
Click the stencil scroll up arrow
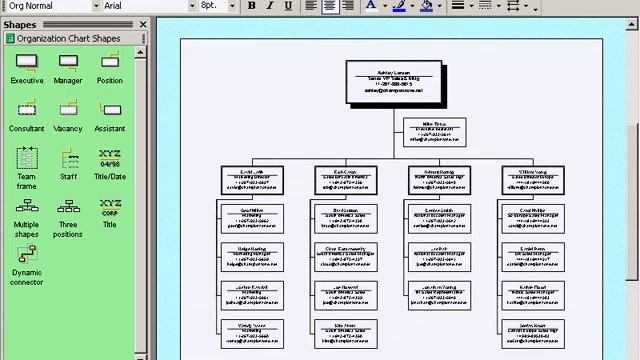point(140,53)
